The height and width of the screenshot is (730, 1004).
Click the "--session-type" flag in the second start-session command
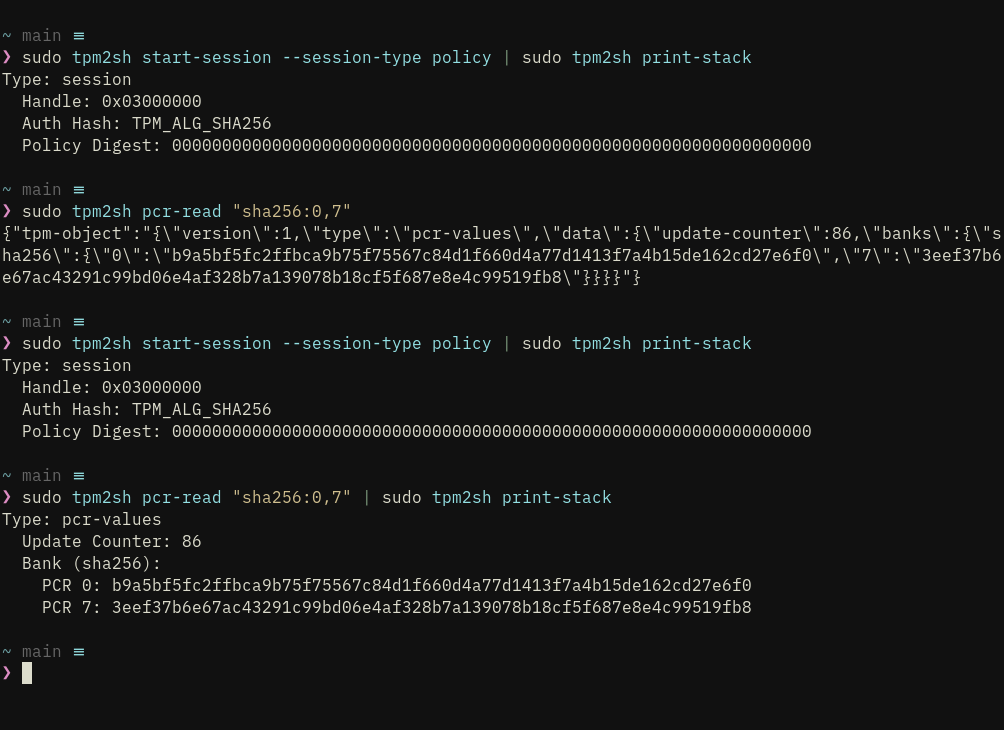click(352, 344)
